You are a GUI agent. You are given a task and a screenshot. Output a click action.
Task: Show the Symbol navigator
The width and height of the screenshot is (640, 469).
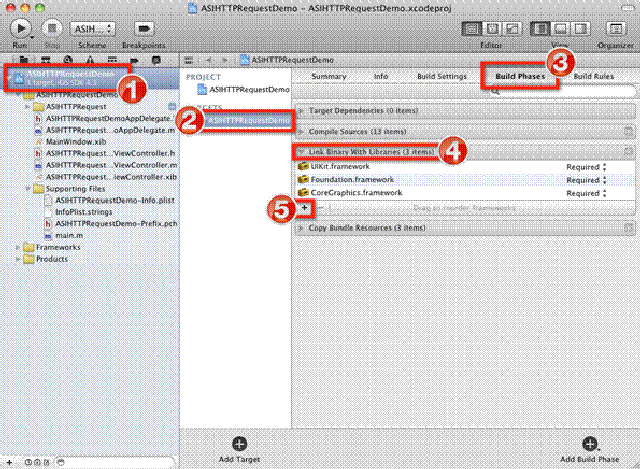click(x=46, y=60)
